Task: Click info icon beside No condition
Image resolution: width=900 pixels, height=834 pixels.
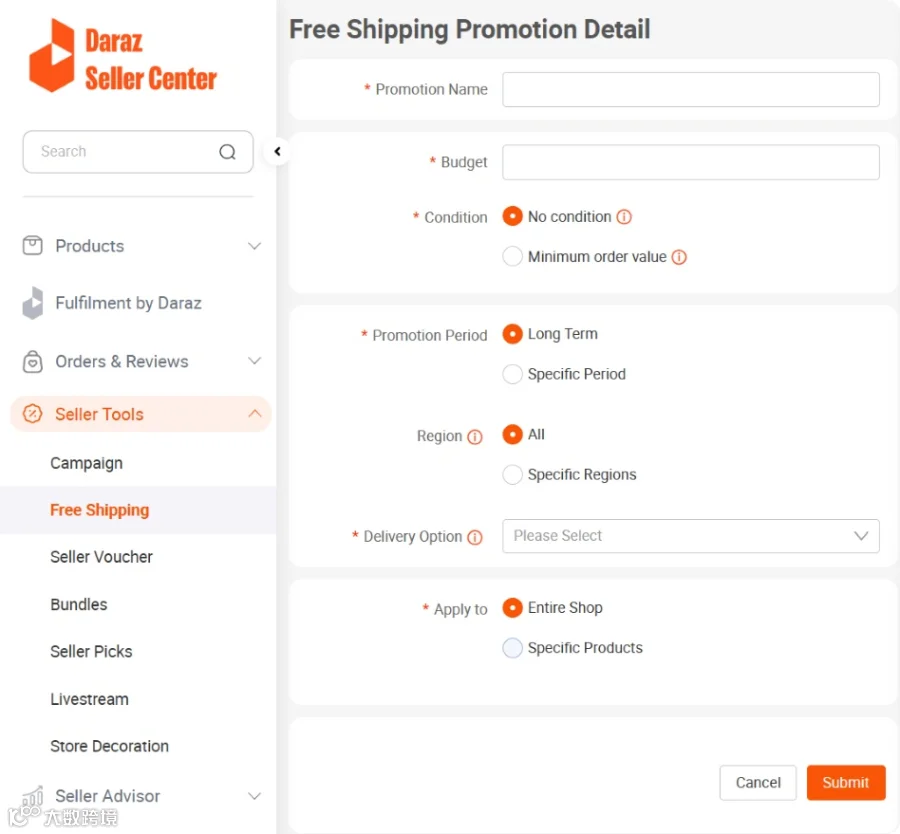Action: click(624, 217)
